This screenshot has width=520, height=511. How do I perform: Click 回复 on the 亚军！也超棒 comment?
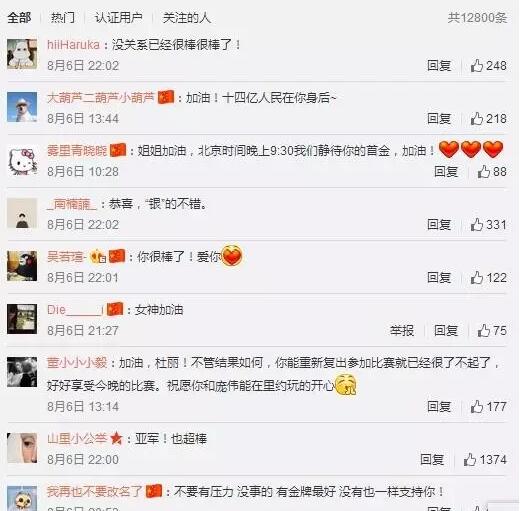432,460
